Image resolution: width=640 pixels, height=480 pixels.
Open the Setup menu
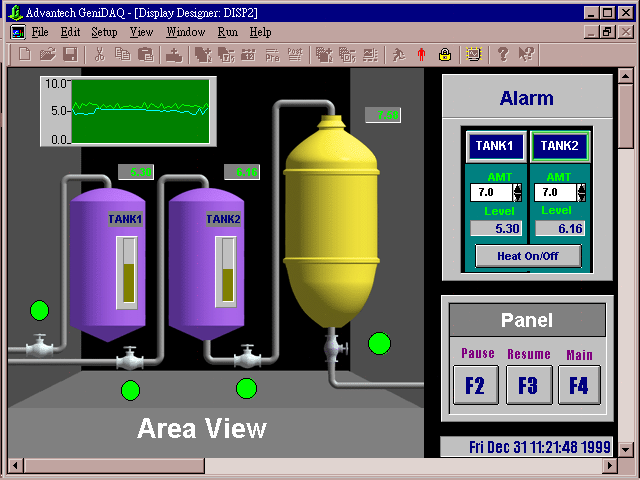point(104,32)
